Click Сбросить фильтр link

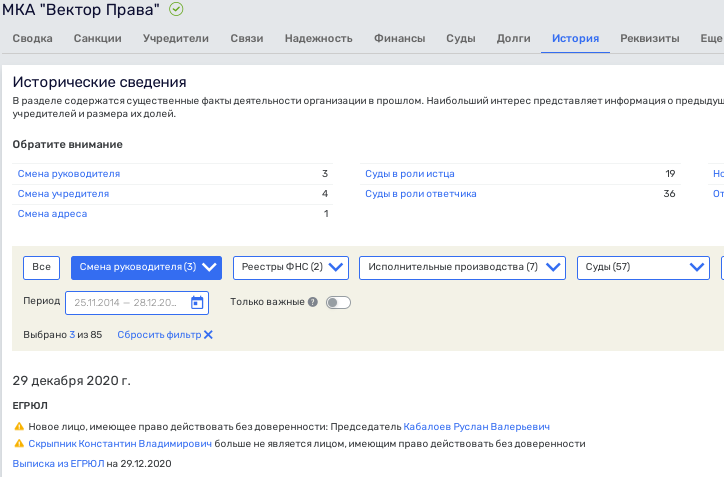159,335
